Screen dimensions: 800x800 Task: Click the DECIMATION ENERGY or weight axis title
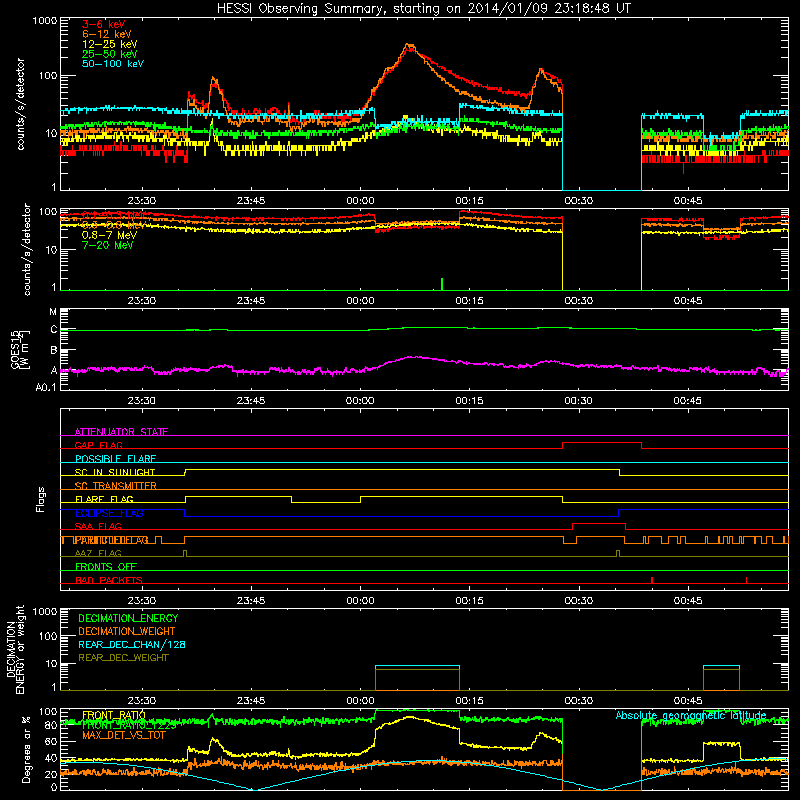click(15, 650)
